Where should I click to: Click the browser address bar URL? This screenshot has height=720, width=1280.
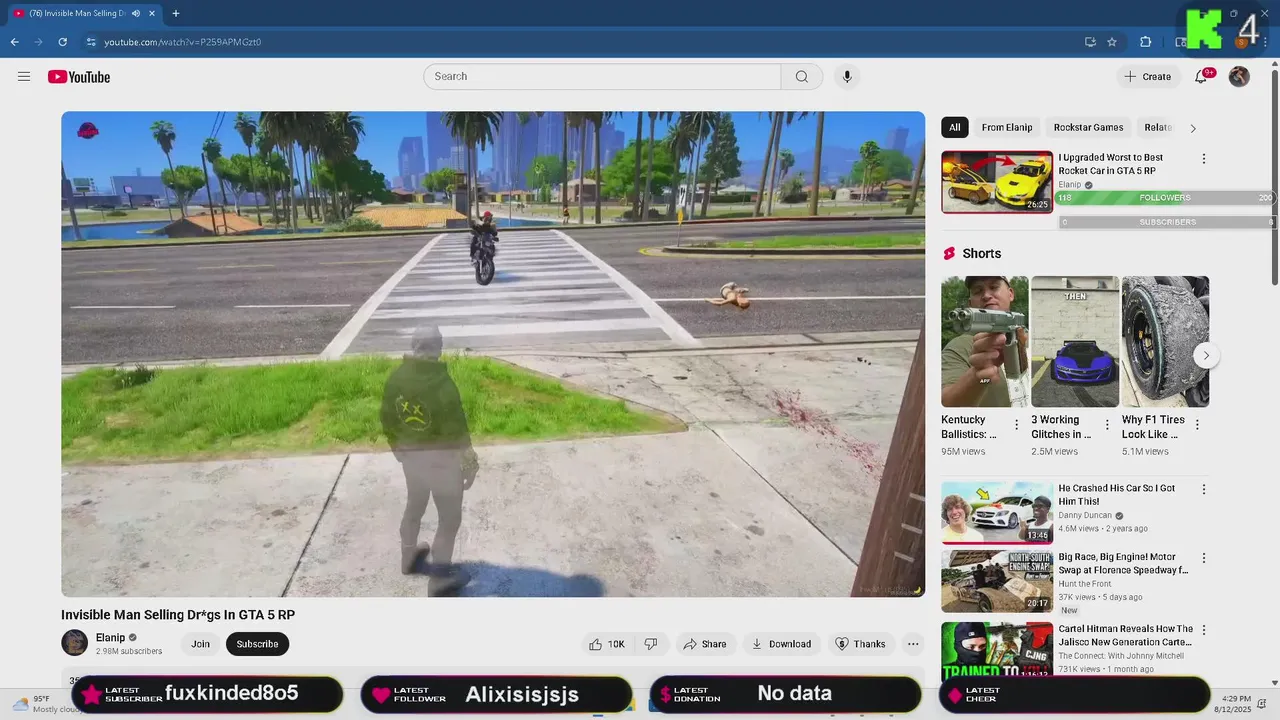[183, 42]
